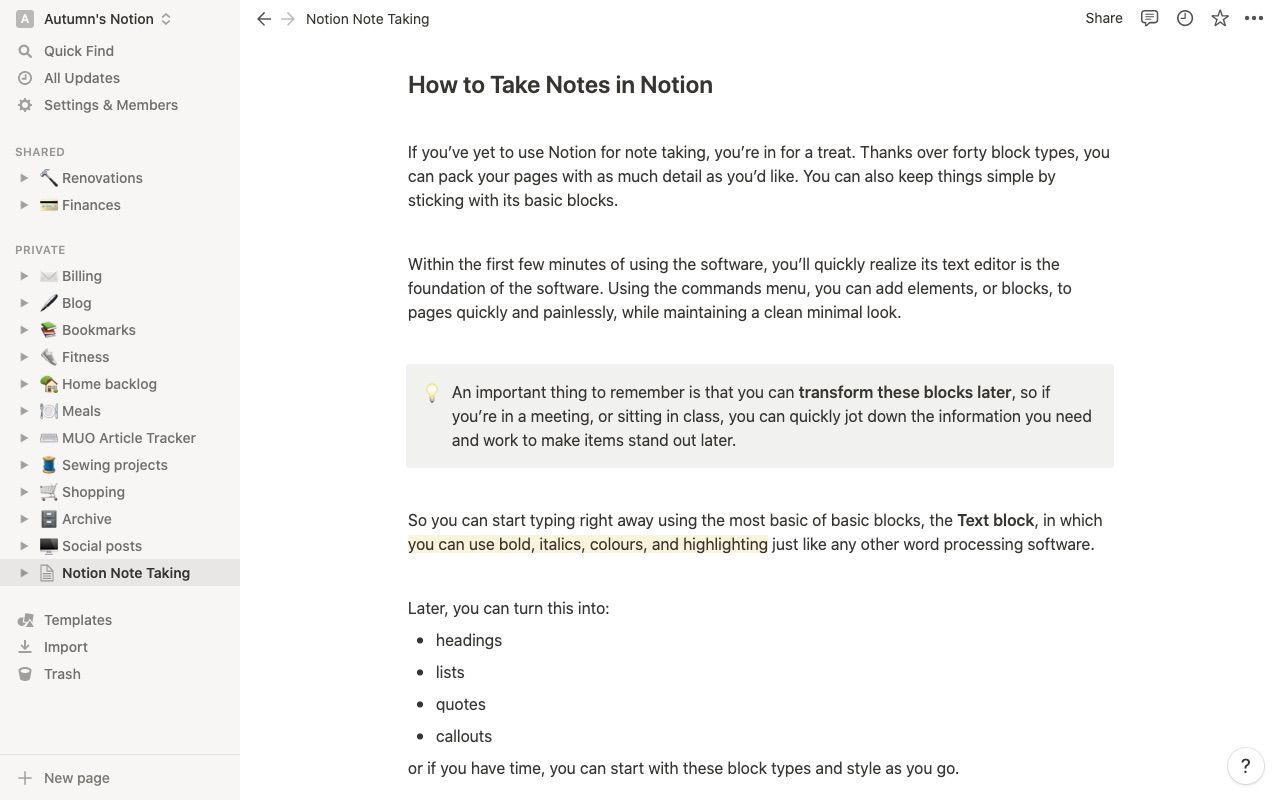The width and height of the screenshot is (1278, 800).
Task: Open the help question mark button
Action: 1245,767
